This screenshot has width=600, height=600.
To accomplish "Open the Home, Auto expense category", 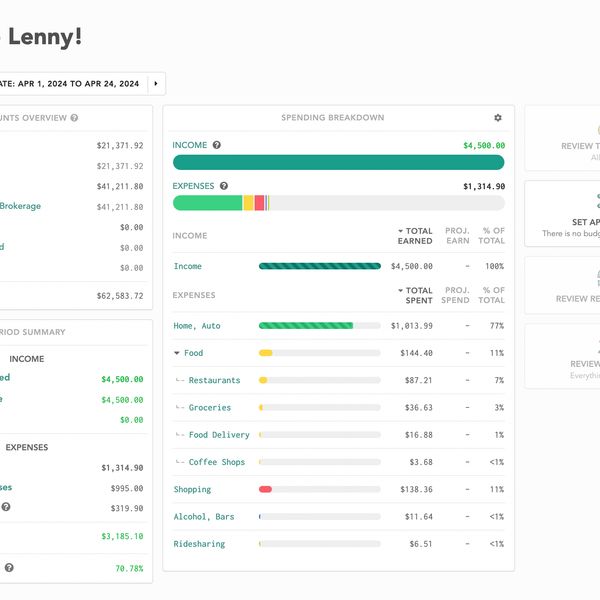I will click(x=197, y=326).
